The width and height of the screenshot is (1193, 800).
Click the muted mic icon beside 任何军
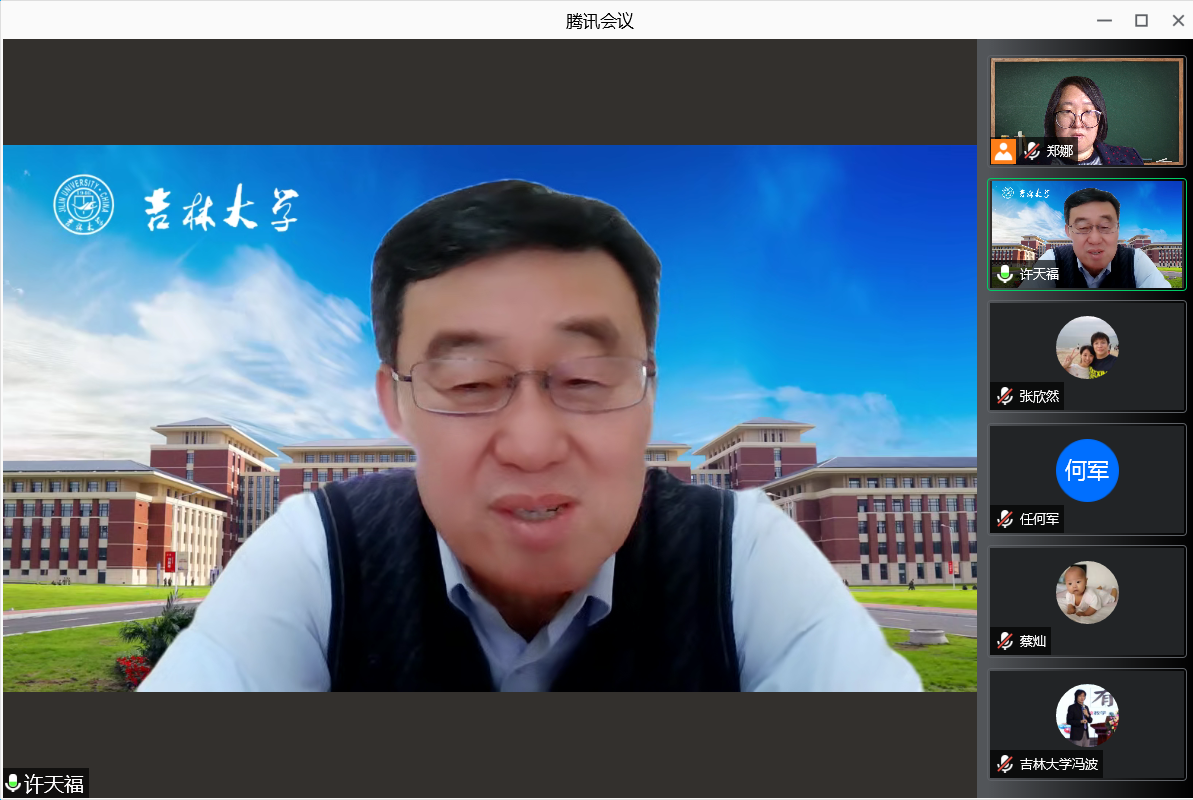(1005, 519)
